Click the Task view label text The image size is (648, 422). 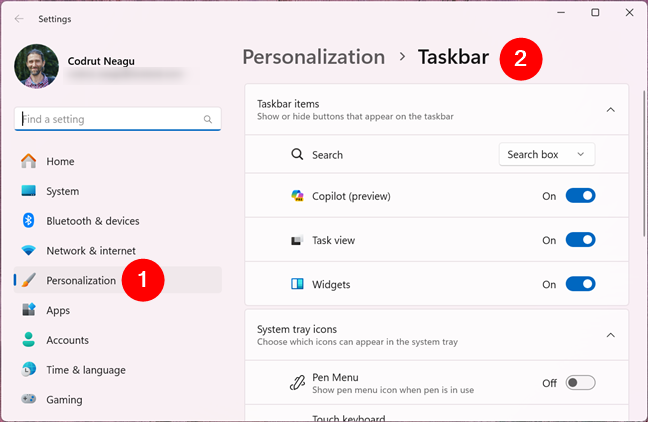point(334,240)
